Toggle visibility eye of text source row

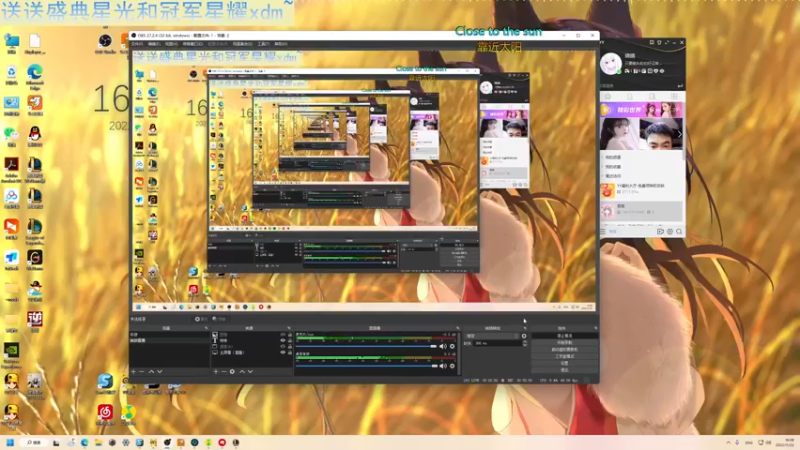283,340
